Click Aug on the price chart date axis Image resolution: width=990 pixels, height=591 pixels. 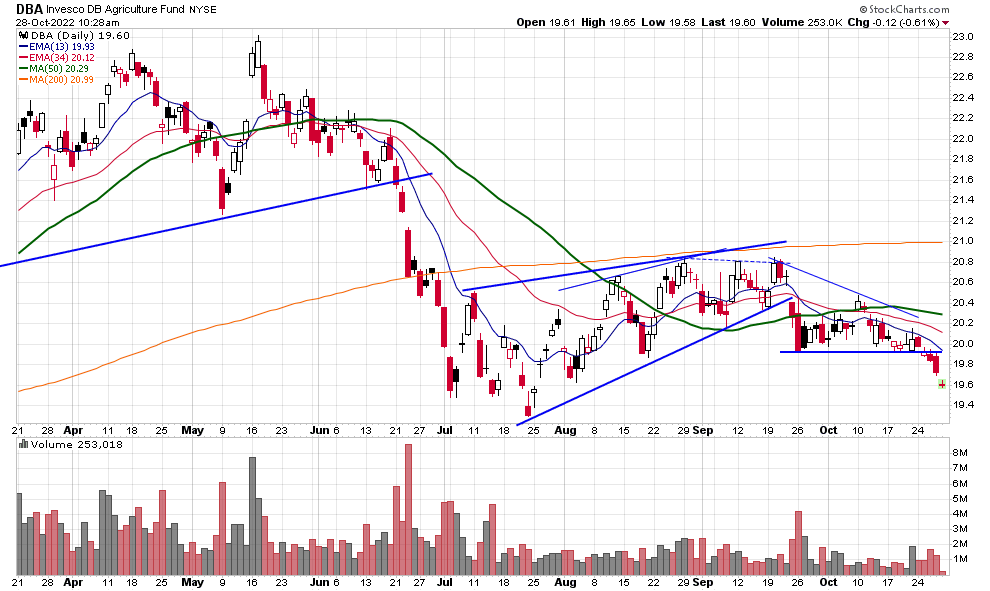565,431
